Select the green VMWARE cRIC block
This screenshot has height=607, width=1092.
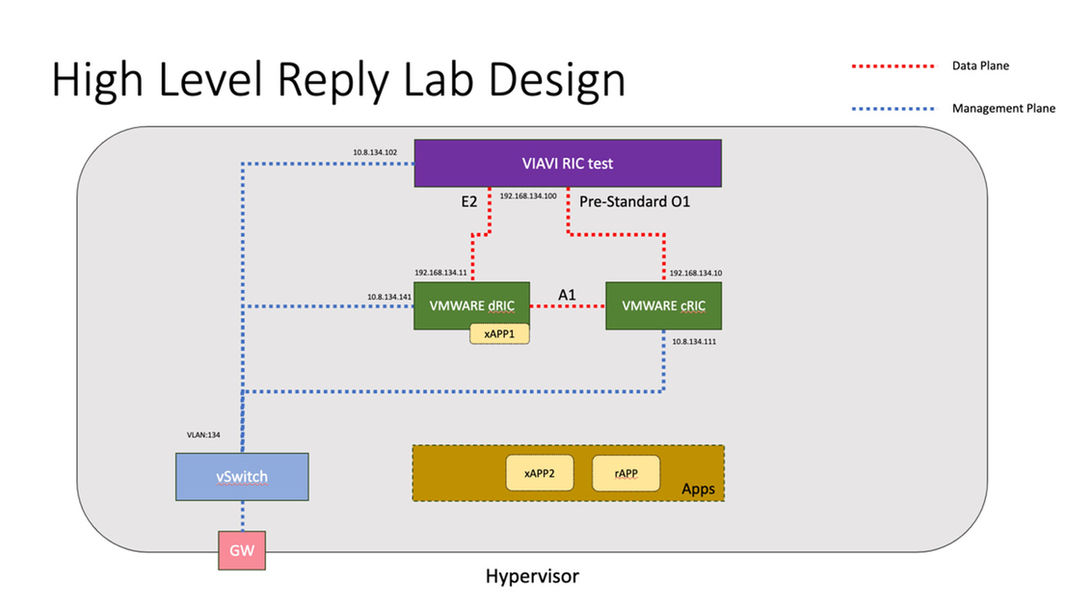(x=663, y=305)
